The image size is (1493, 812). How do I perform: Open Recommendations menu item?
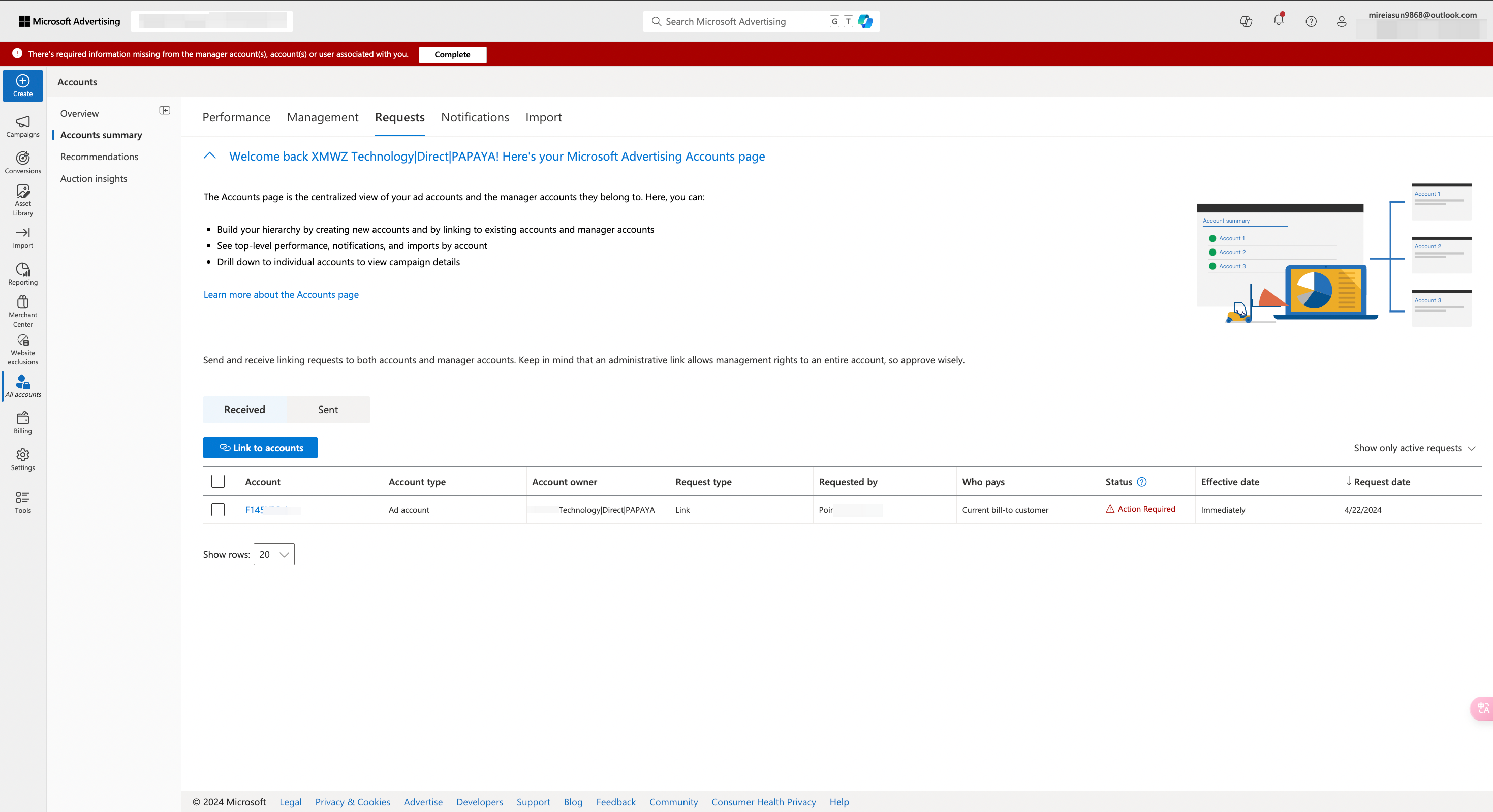[x=99, y=157]
